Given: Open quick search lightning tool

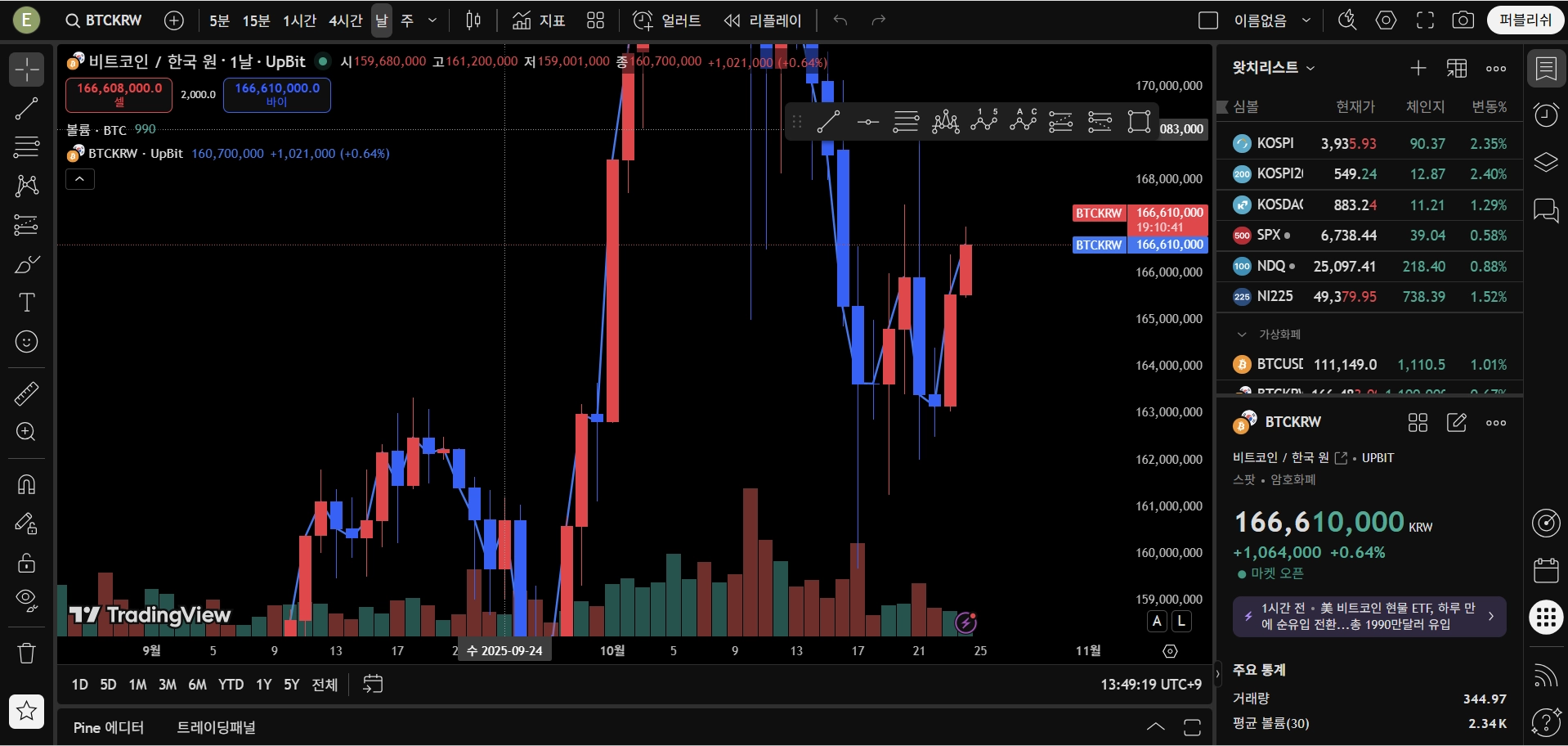Looking at the screenshot, I should 1347,20.
